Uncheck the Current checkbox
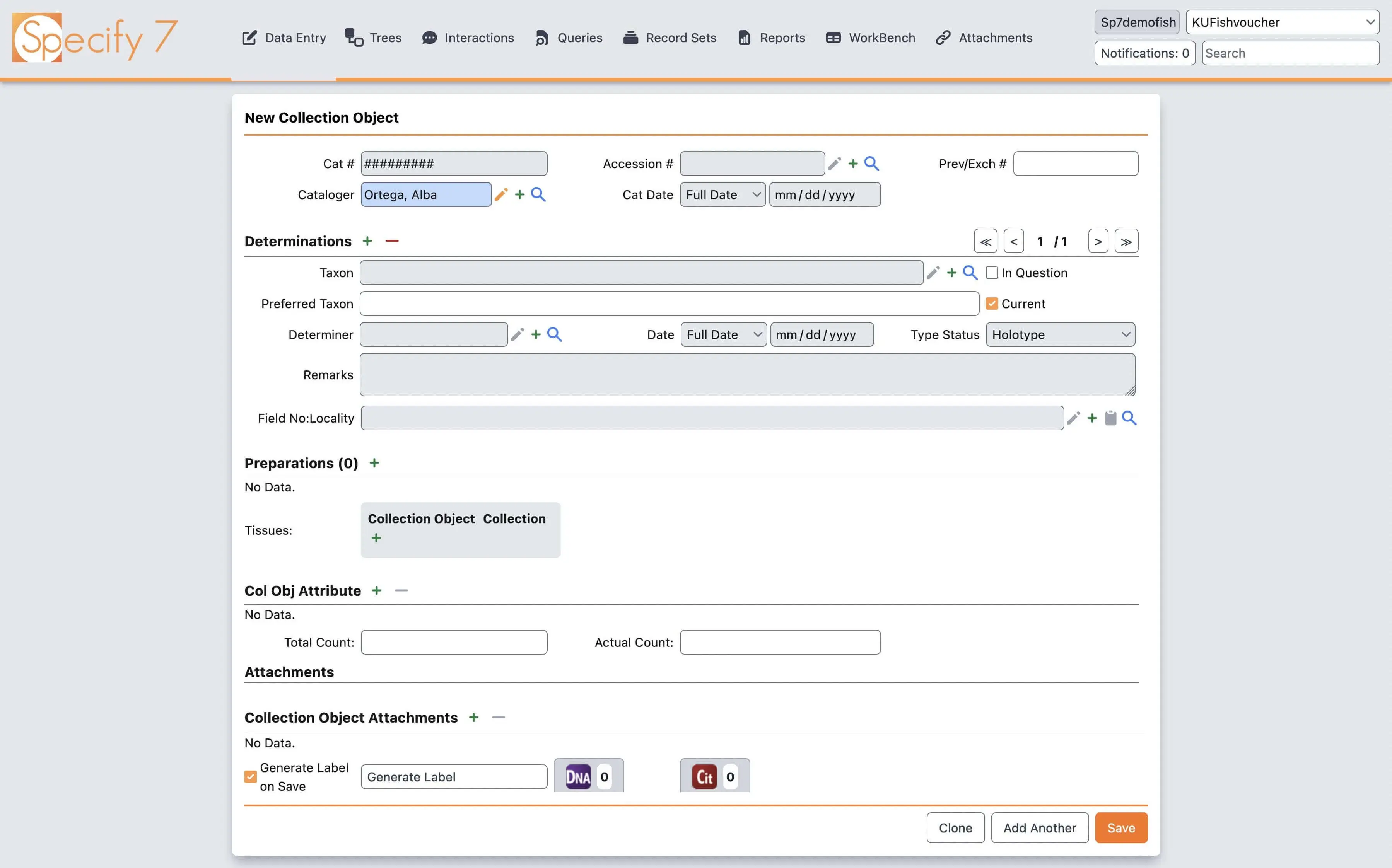 pos(992,304)
